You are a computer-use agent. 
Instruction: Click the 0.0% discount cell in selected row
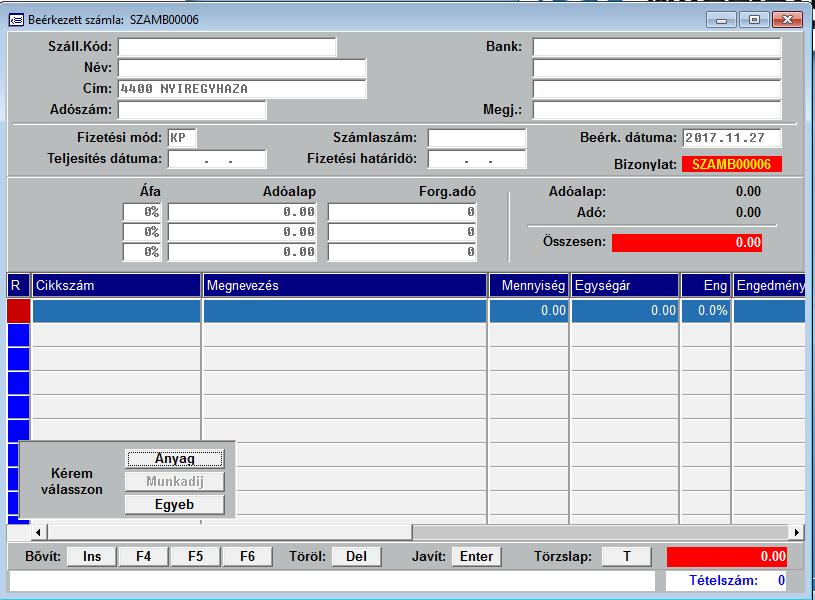point(706,311)
